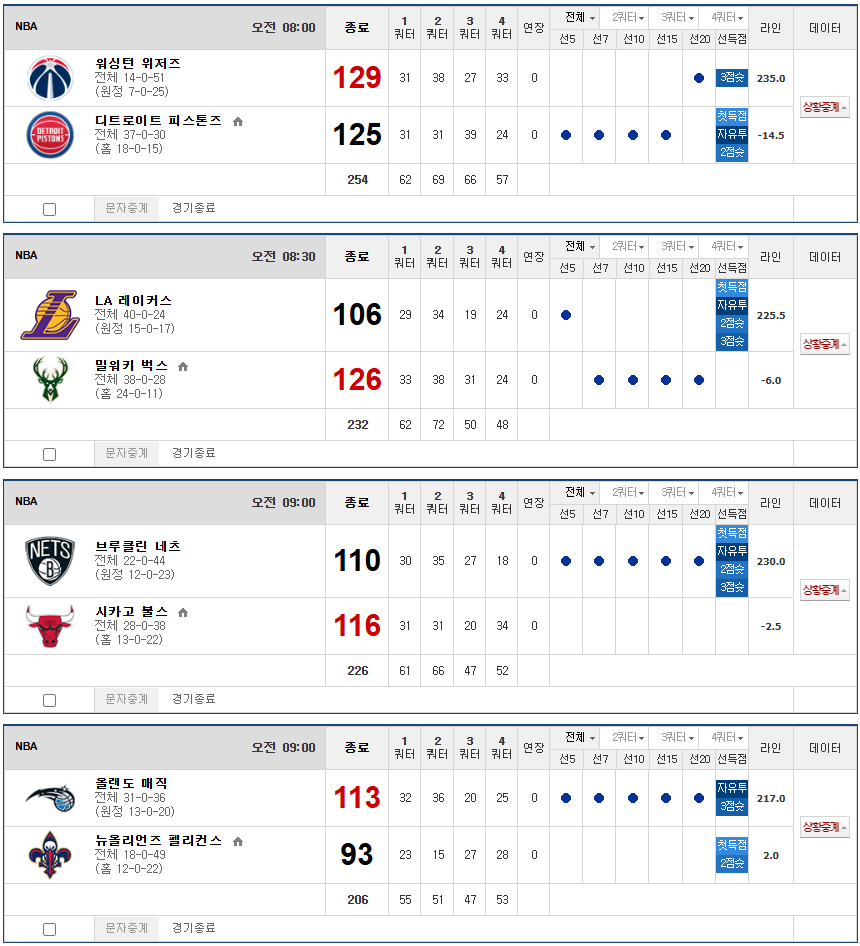Image resolution: width=860 pixels, height=946 pixels.
Task: Enable the checkbox under the Nets–Bulls game
Action: (50, 700)
